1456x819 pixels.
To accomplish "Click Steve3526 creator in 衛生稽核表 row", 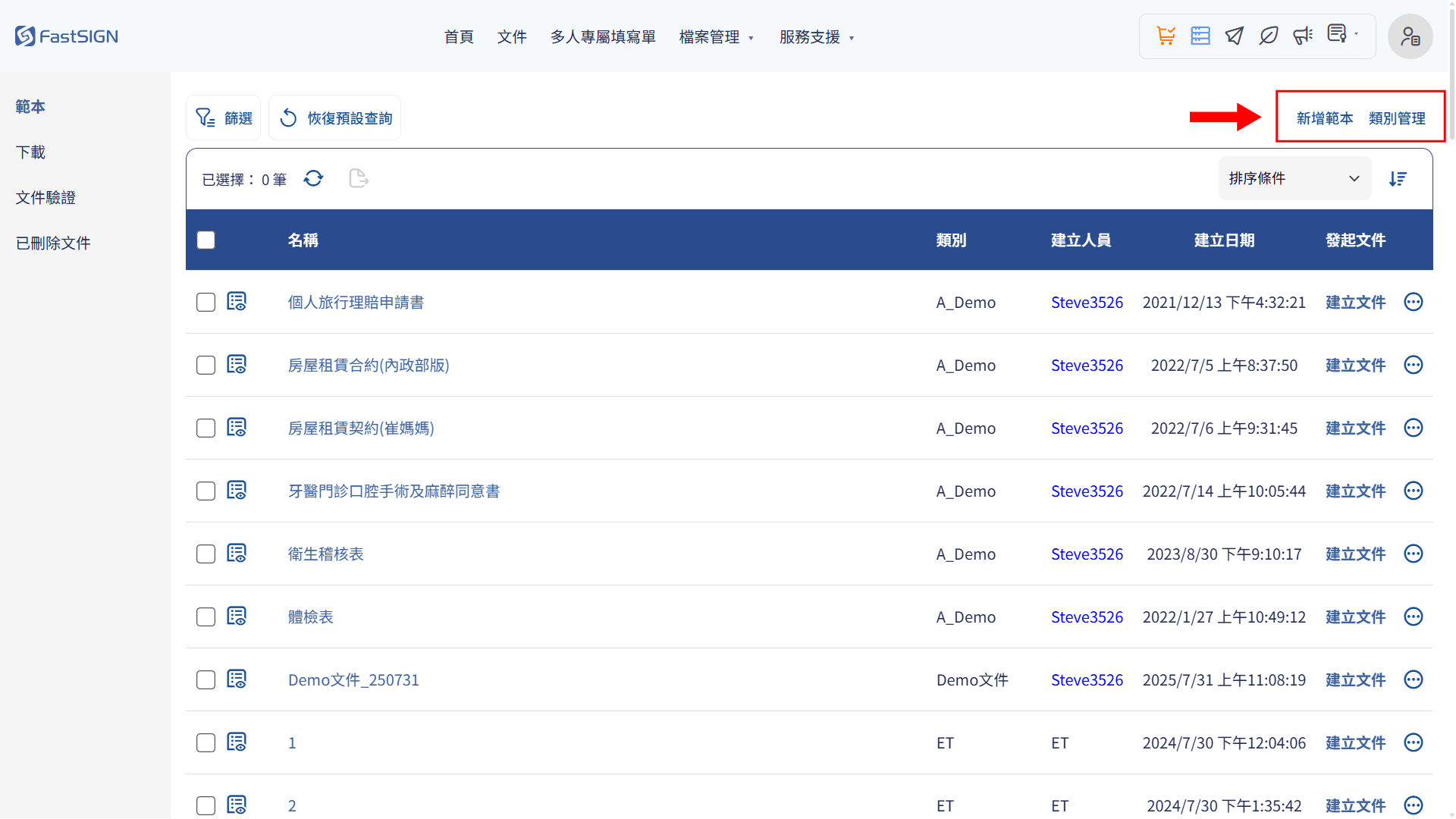I will pos(1087,554).
